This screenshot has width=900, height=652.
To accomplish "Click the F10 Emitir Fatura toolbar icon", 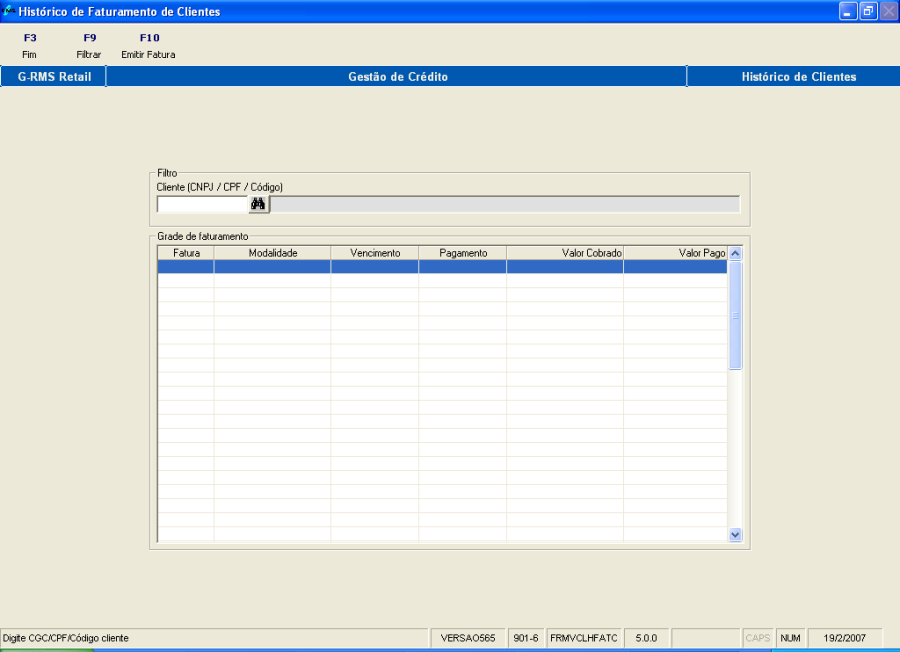I will click(149, 45).
